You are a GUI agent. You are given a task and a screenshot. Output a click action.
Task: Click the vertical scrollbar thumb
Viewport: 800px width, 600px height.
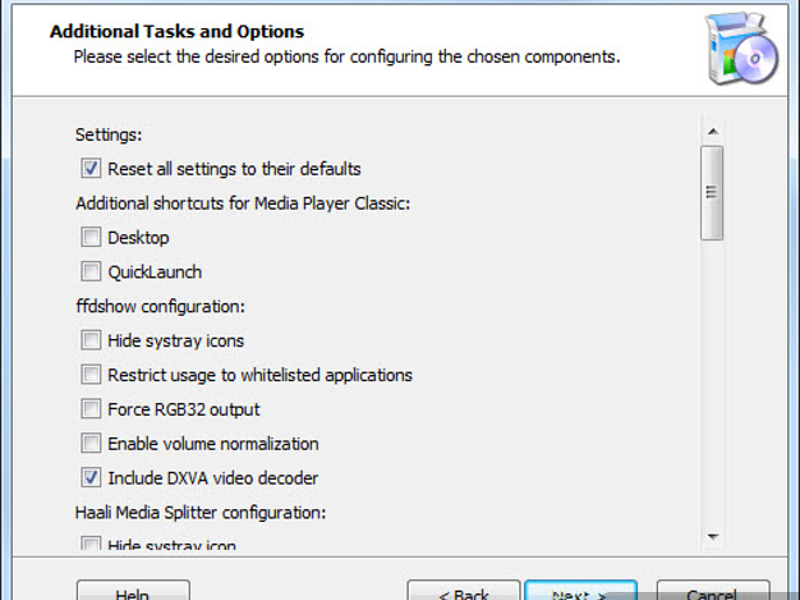(x=712, y=193)
